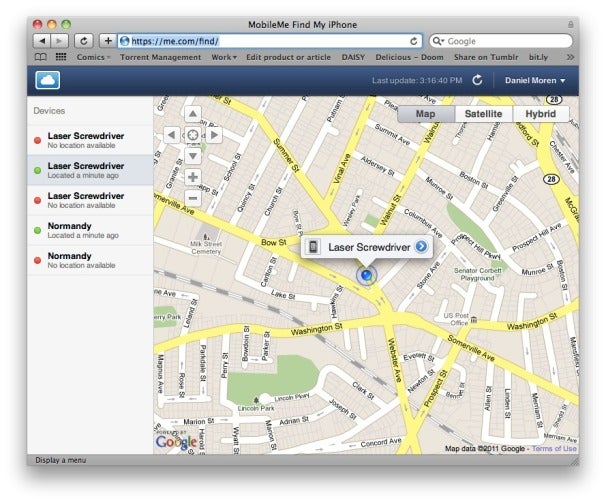606x503 pixels.
Task: Pan the map down
Action: coord(193,156)
